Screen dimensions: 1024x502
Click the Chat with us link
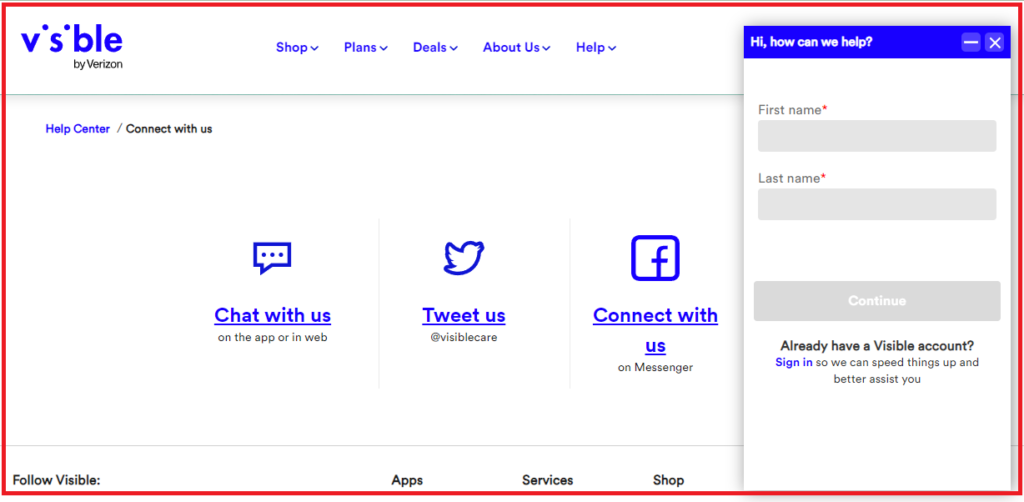272,315
